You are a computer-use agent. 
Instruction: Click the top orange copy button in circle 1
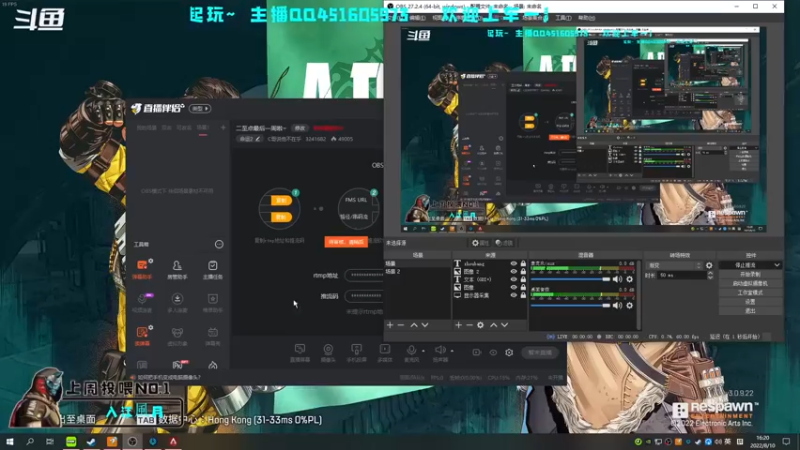[x=281, y=201]
